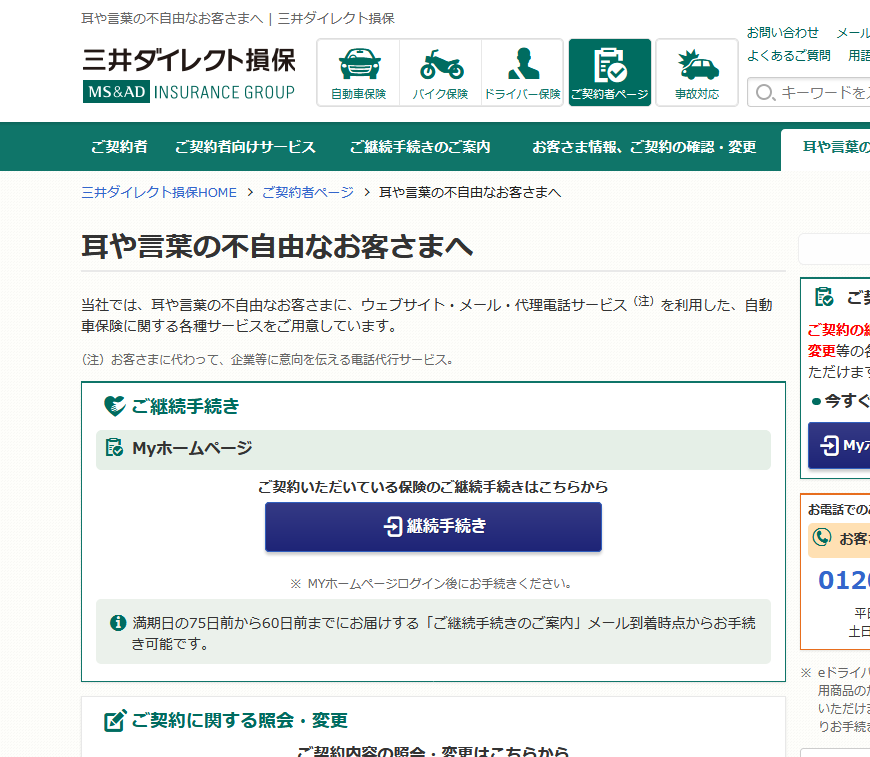
Task: Click the note ※ MYホームページログイン後にお手続きください。
Action: coord(432,584)
